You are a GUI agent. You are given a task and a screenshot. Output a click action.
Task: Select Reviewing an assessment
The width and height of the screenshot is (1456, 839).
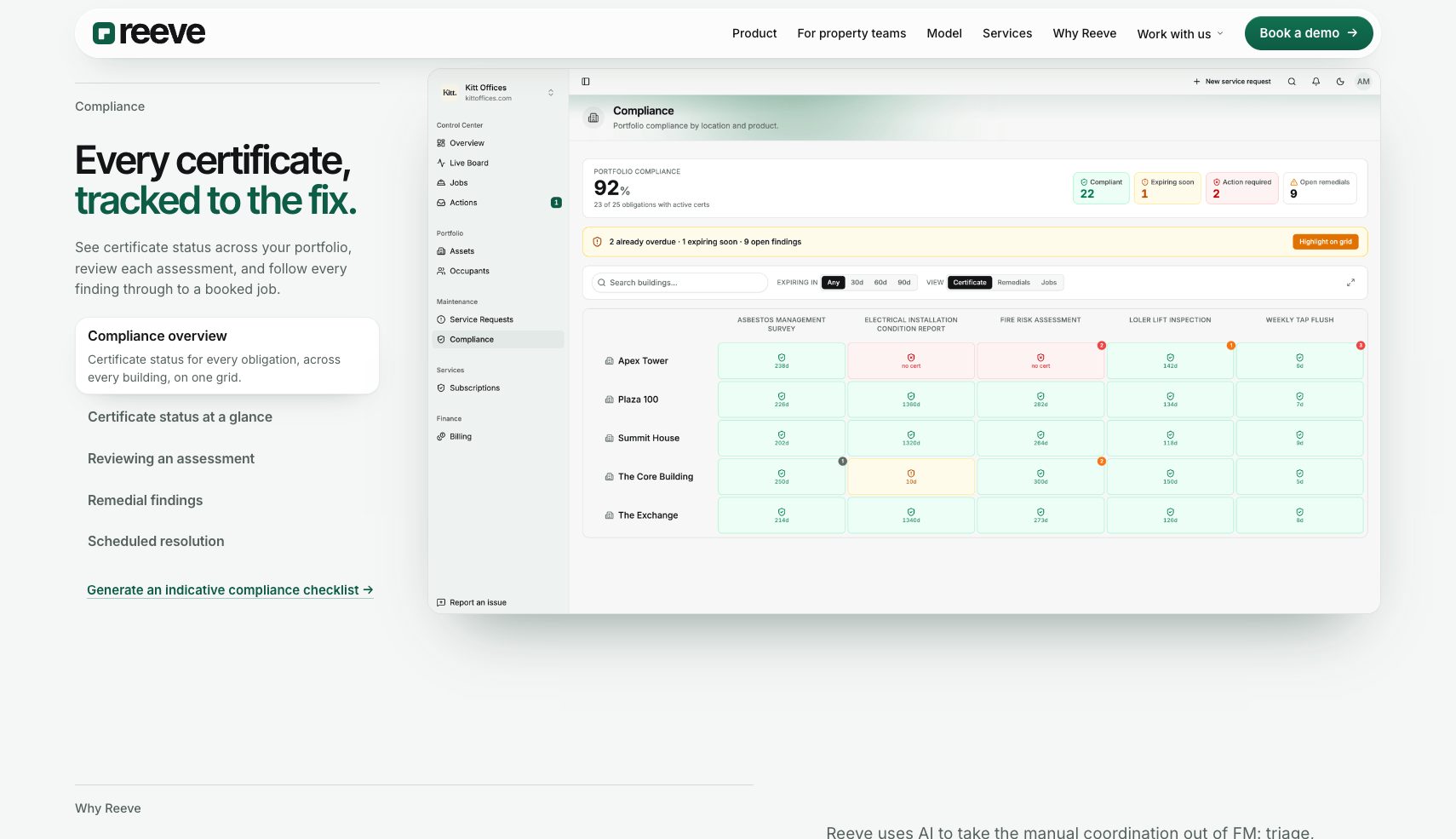click(171, 458)
